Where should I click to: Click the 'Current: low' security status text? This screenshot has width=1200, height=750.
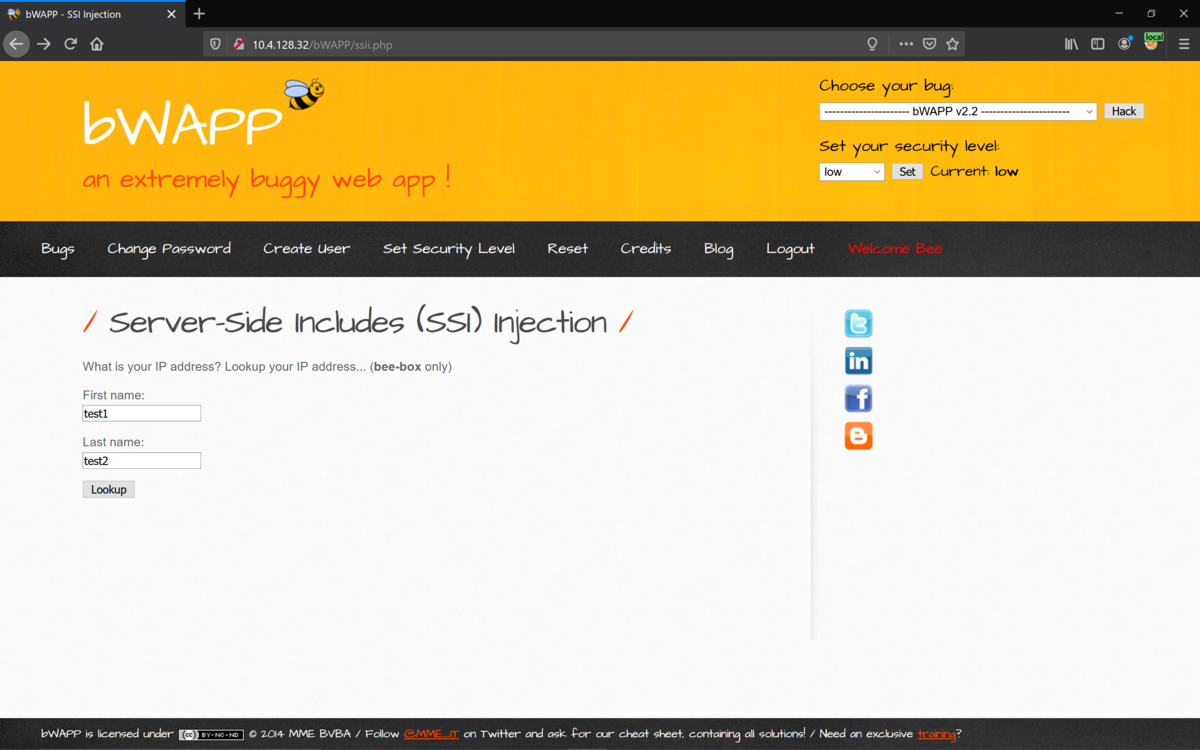(974, 172)
